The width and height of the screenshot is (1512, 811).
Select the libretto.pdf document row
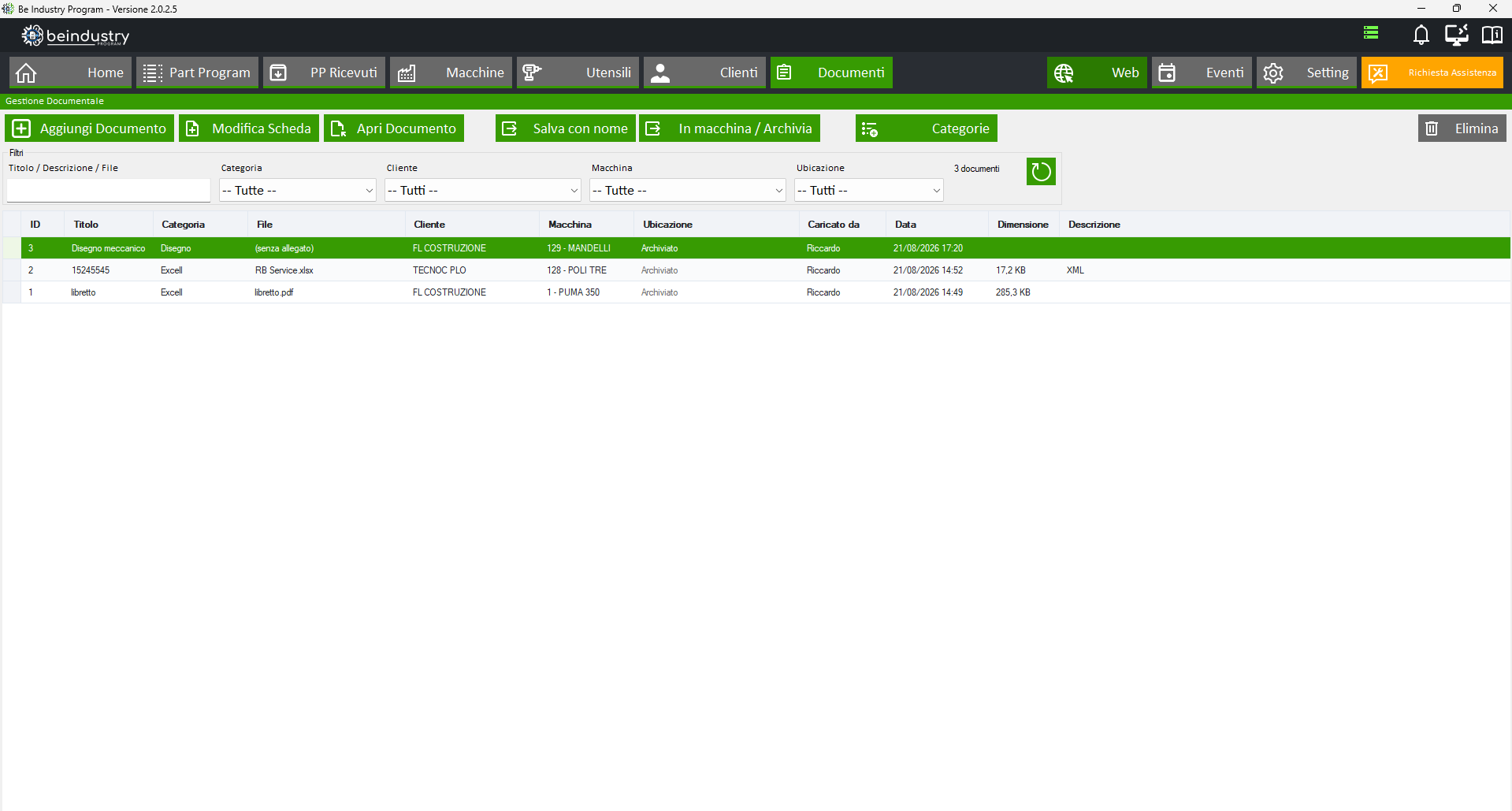[756, 292]
